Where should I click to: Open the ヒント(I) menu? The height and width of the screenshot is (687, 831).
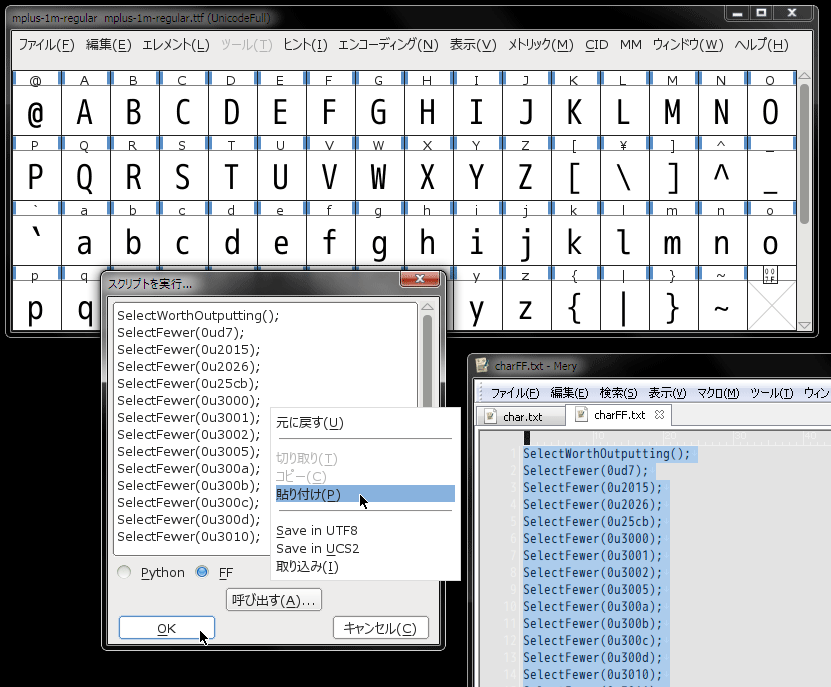[x=305, y=45]
